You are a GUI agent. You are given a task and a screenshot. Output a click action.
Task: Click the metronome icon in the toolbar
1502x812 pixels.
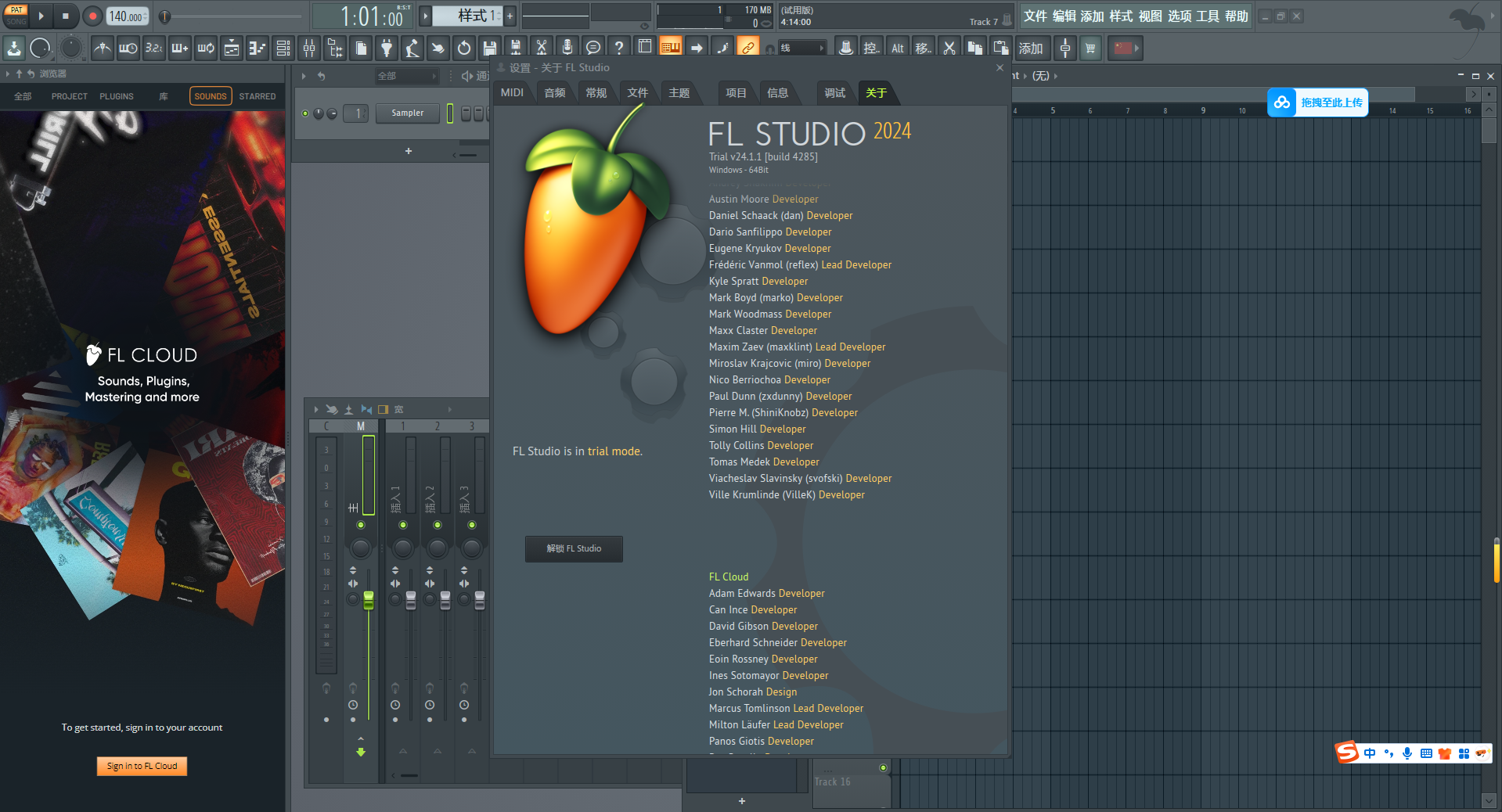click(x=103, y=49)
